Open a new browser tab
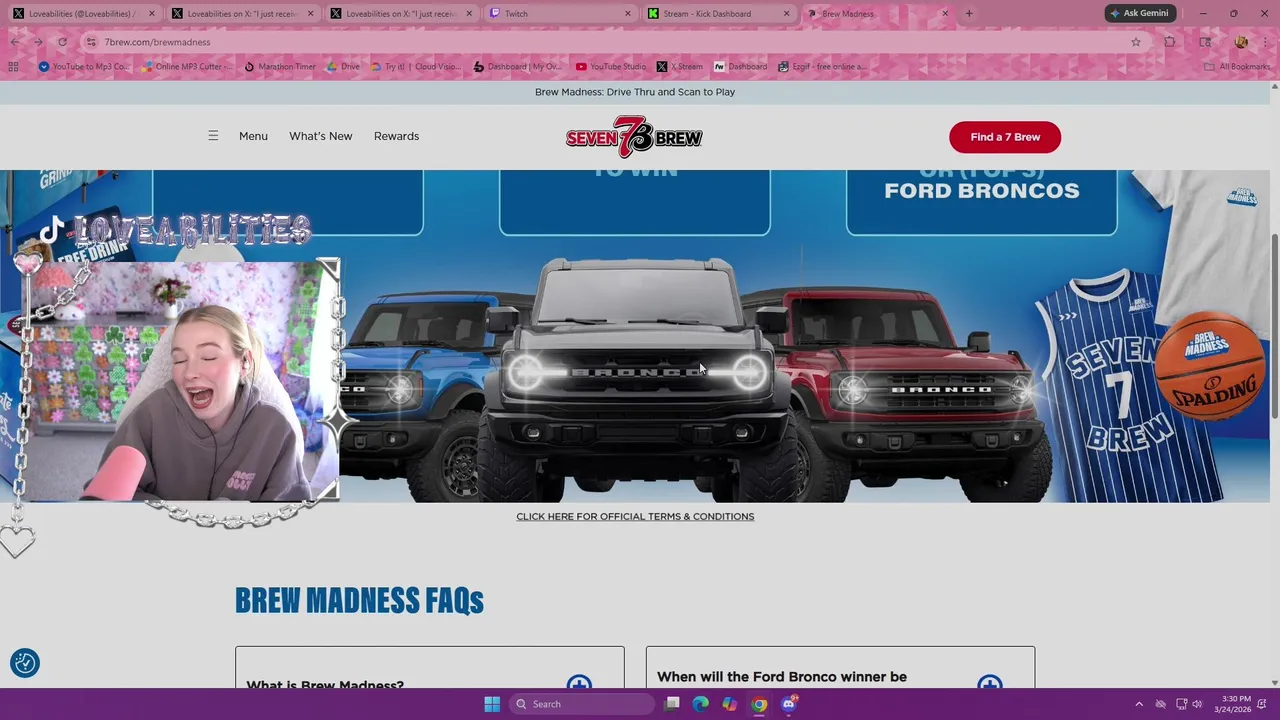1280x720 pixels. pyautogui.click(x=969, y=14)
